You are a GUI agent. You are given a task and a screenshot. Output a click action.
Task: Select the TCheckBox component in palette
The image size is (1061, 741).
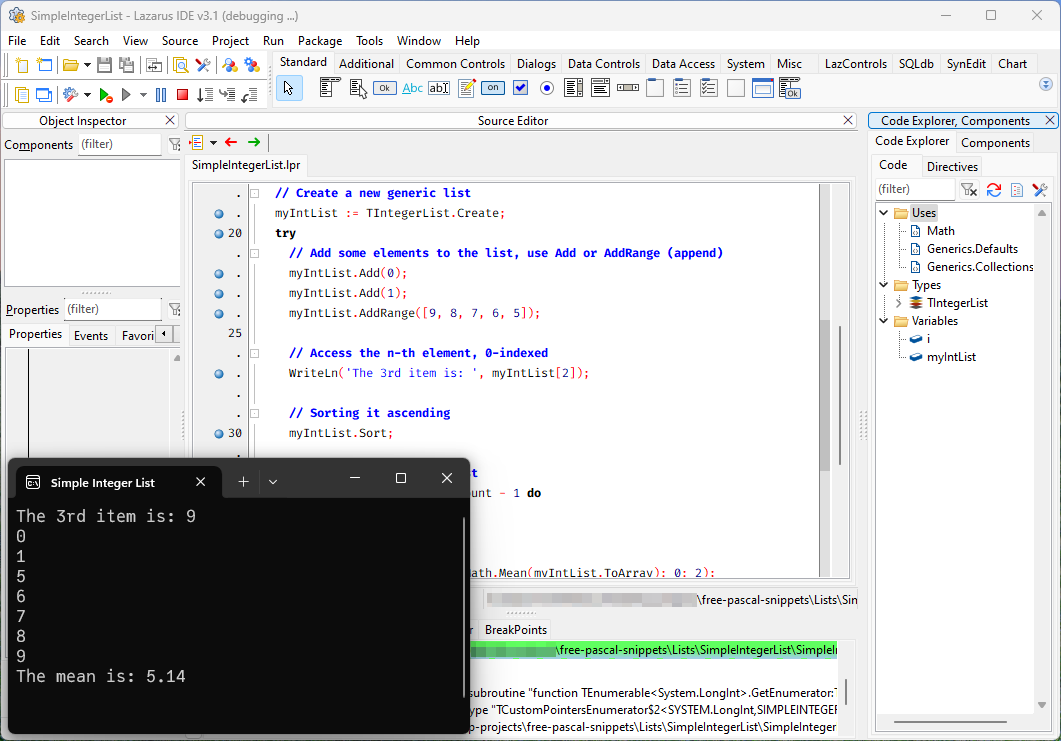point(520,88)
